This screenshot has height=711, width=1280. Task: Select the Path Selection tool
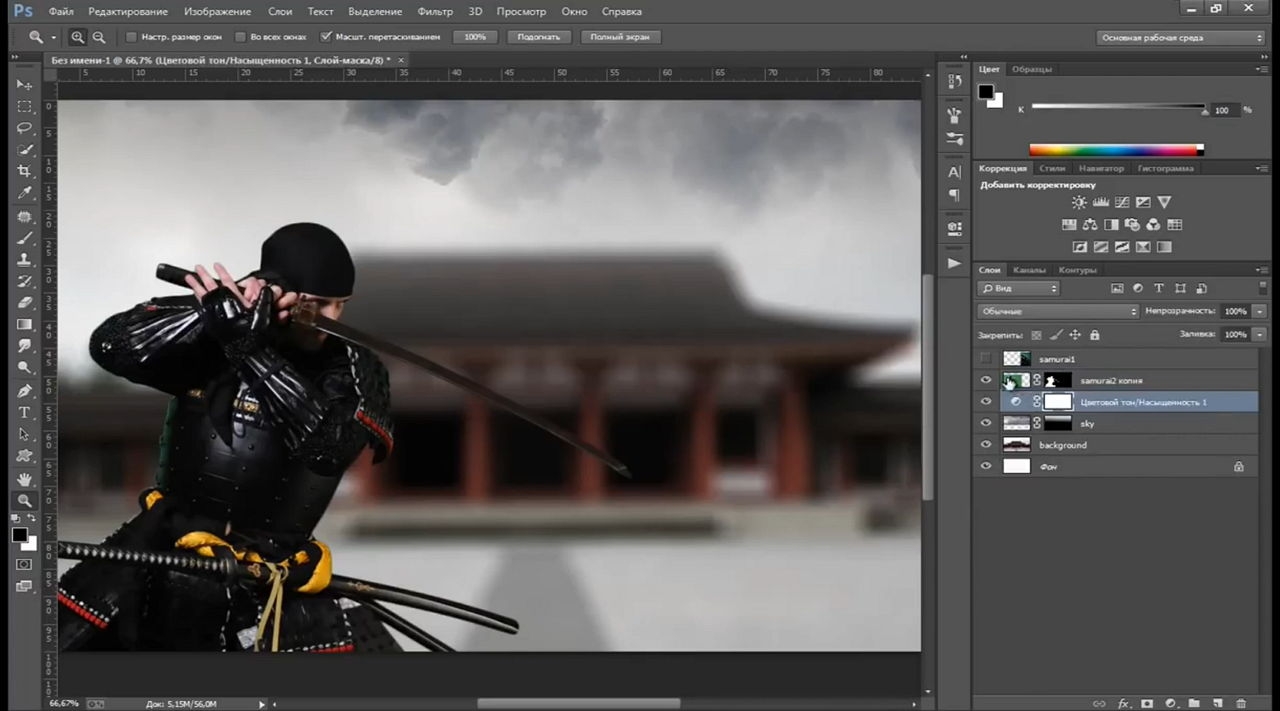[x=24, y=434]
